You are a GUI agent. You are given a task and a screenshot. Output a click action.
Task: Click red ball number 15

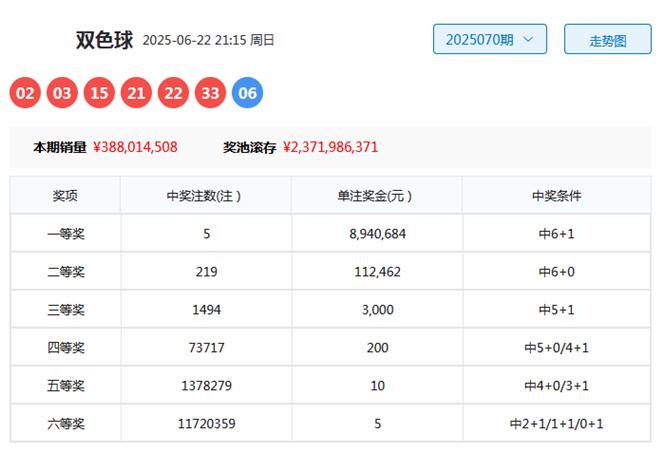[x=99, y=92]
